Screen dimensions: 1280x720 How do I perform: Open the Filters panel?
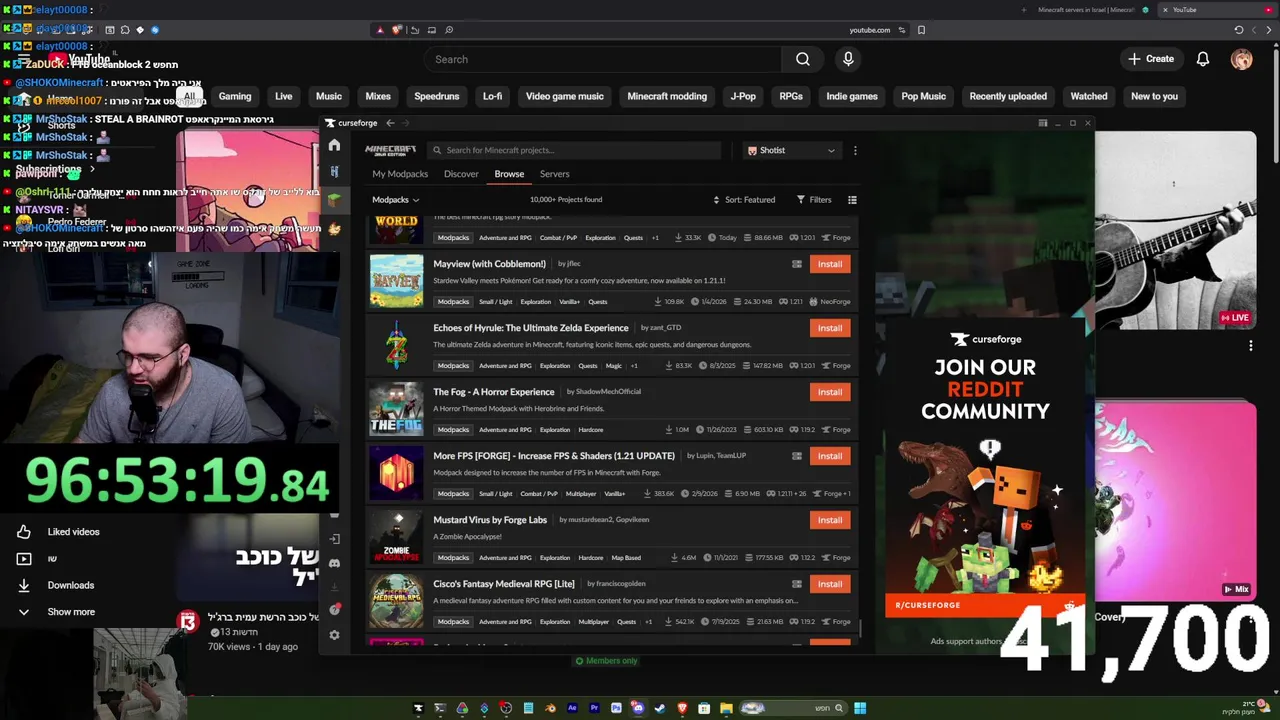[x=814, y=200]
